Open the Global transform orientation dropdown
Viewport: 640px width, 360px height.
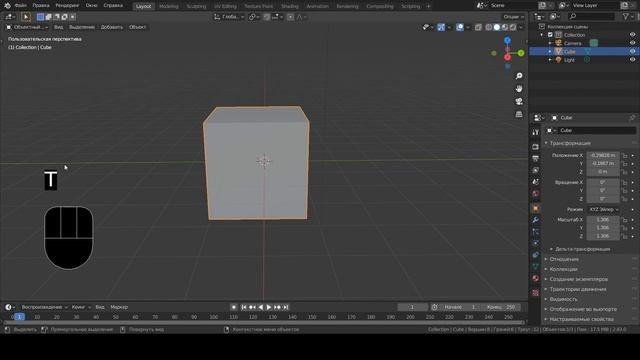click(229, 17)
